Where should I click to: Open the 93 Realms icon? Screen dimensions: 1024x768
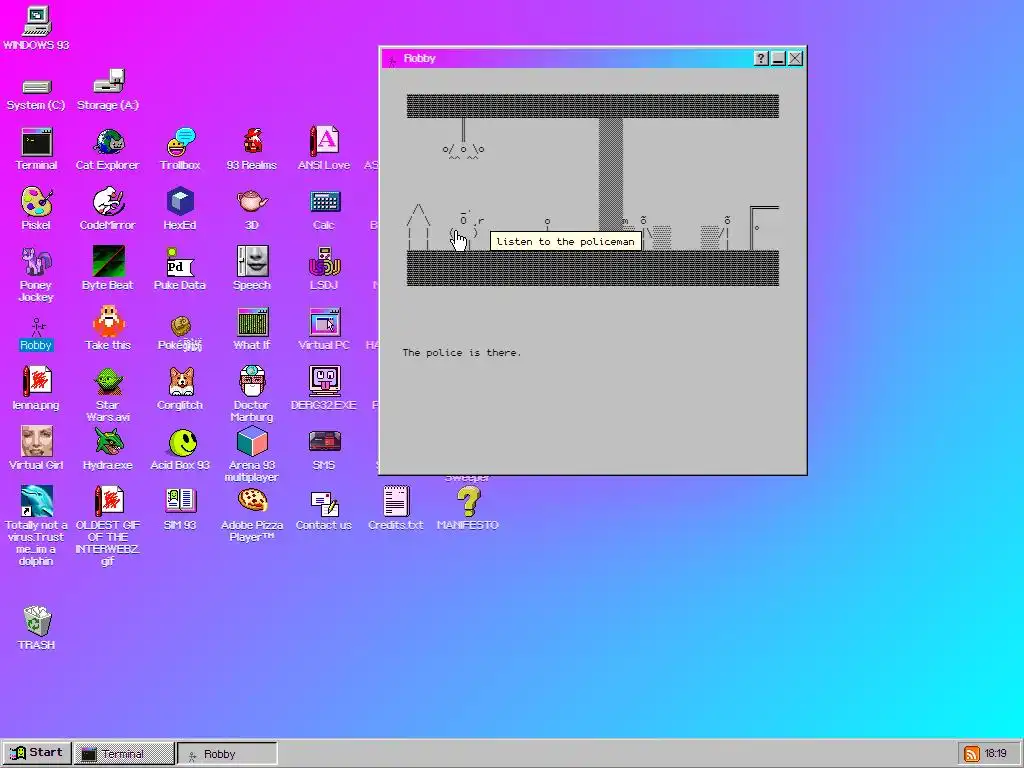coord(251,150)
